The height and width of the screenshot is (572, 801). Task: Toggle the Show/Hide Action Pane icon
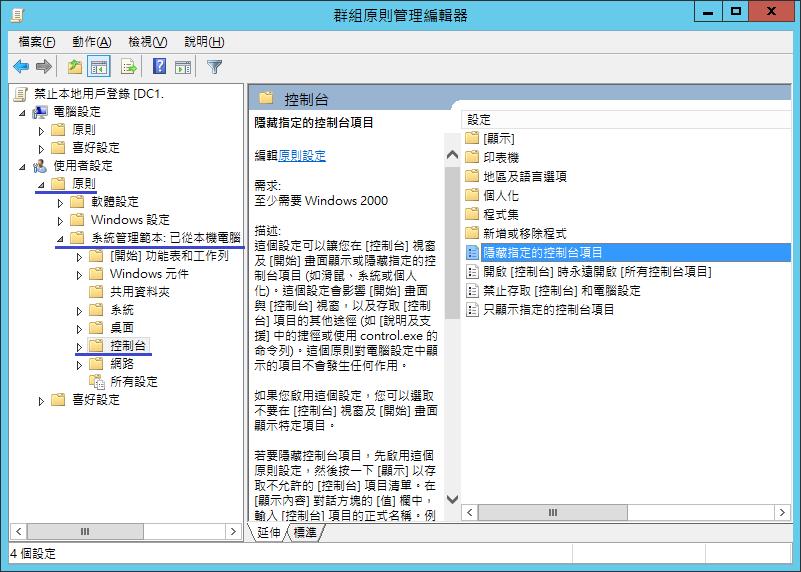[183, 66]
